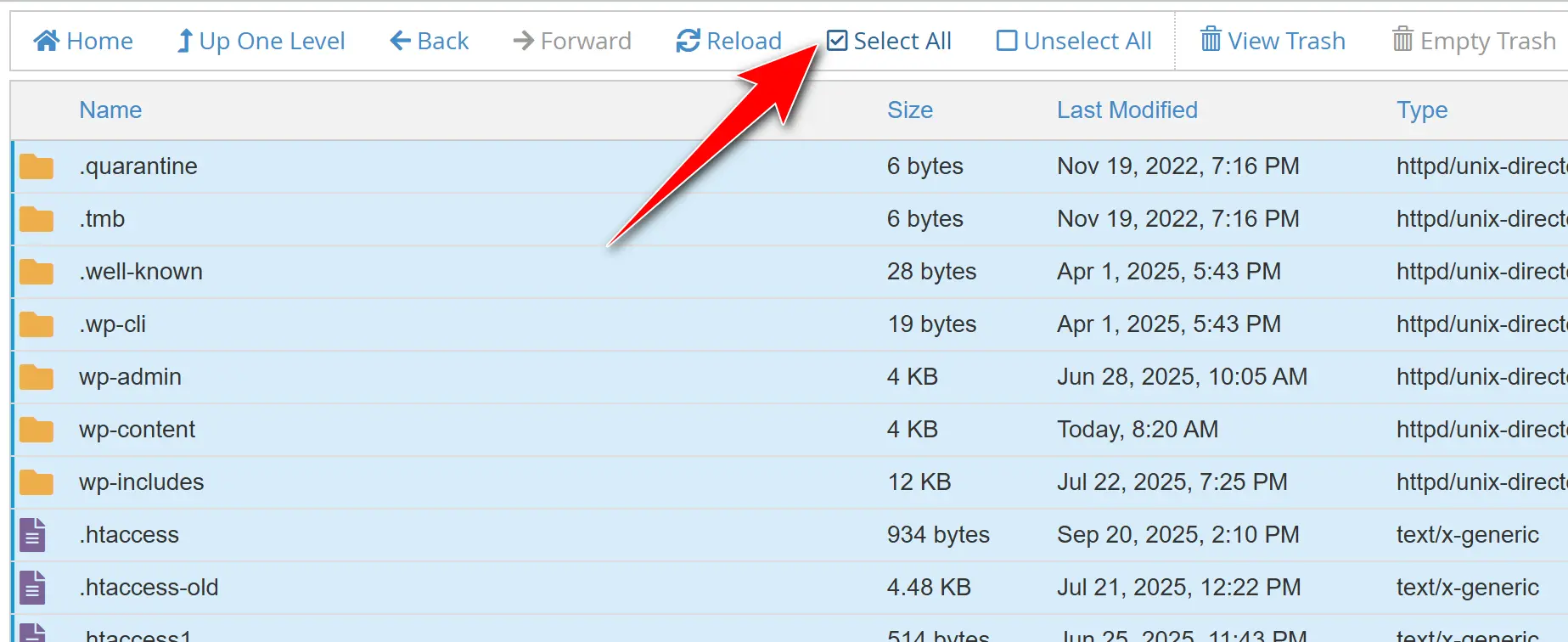Click the Forward navigation button
The height and width of the screenshot is (642, 1568).
point(572,41)
